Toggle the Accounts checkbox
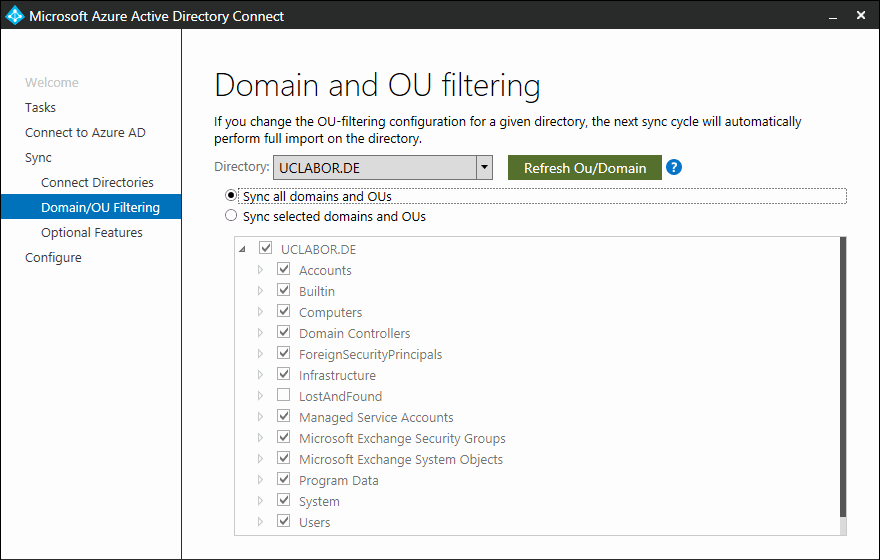This screenshot has width=880, height=560. pos(283,269)
